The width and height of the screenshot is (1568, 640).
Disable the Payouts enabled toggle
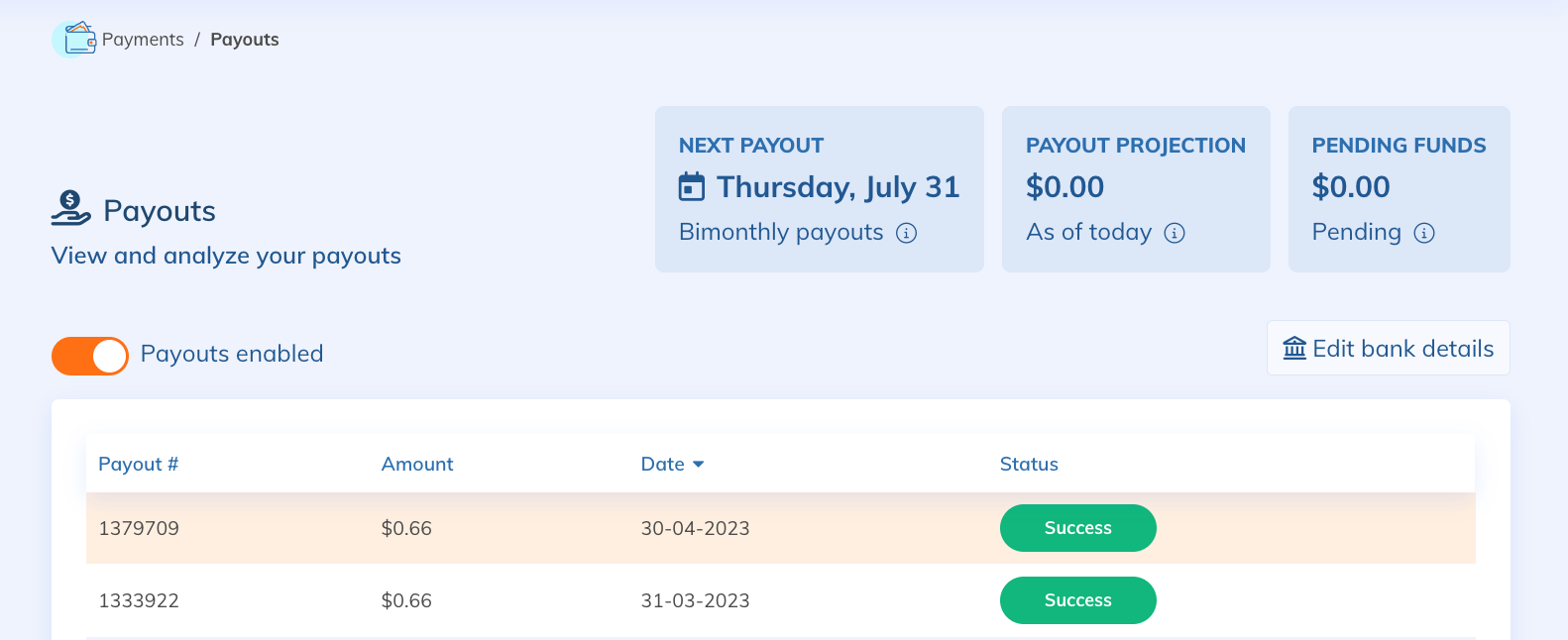(x=90, y=356)
